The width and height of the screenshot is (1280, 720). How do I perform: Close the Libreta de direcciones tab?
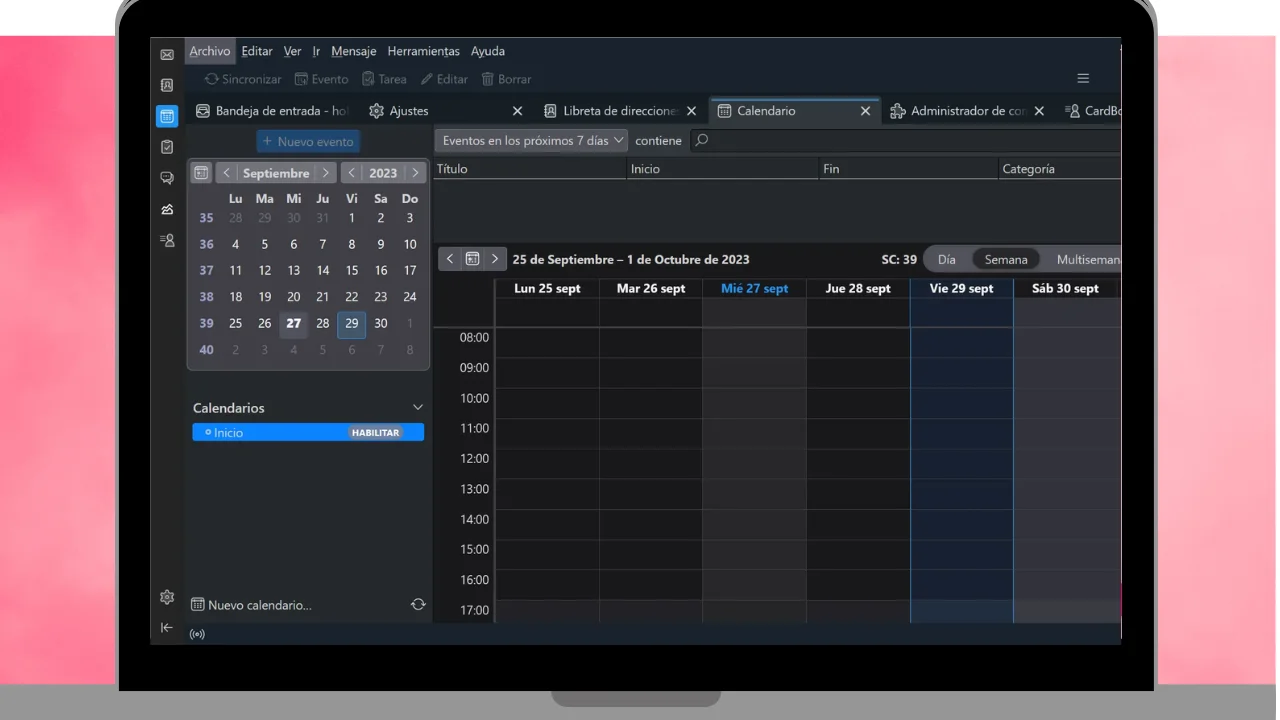pyautogui.click(x=691, y=111)
